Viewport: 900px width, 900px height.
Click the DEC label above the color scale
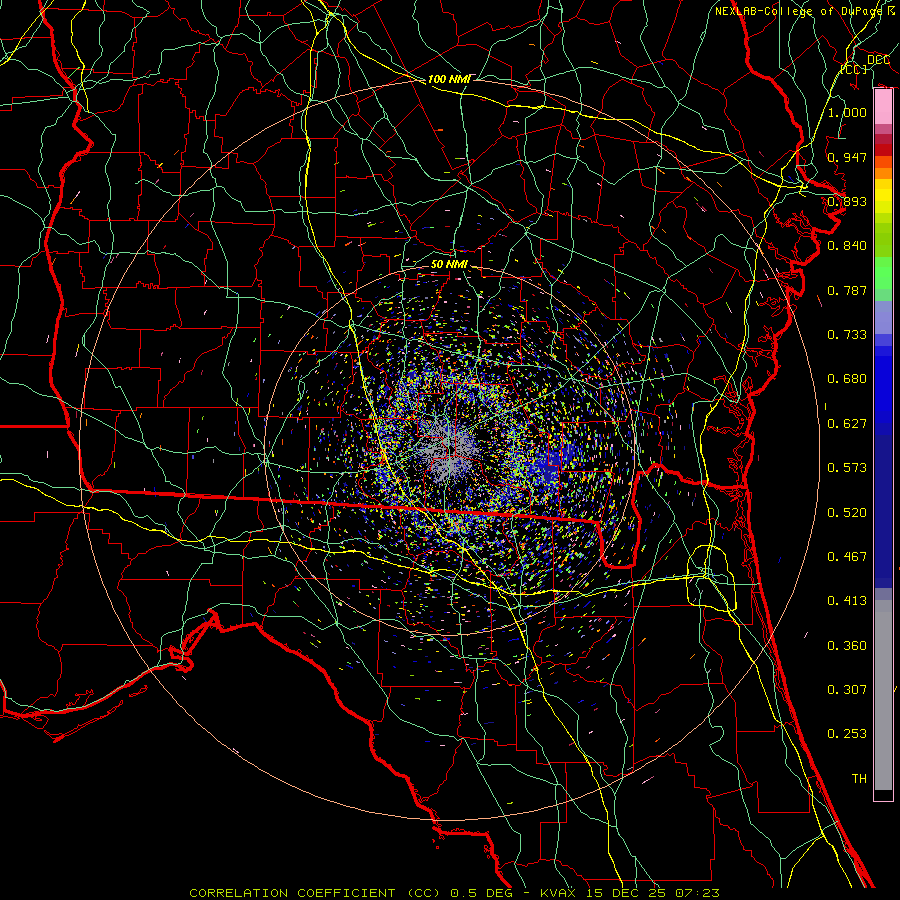[x=878, y=59]
